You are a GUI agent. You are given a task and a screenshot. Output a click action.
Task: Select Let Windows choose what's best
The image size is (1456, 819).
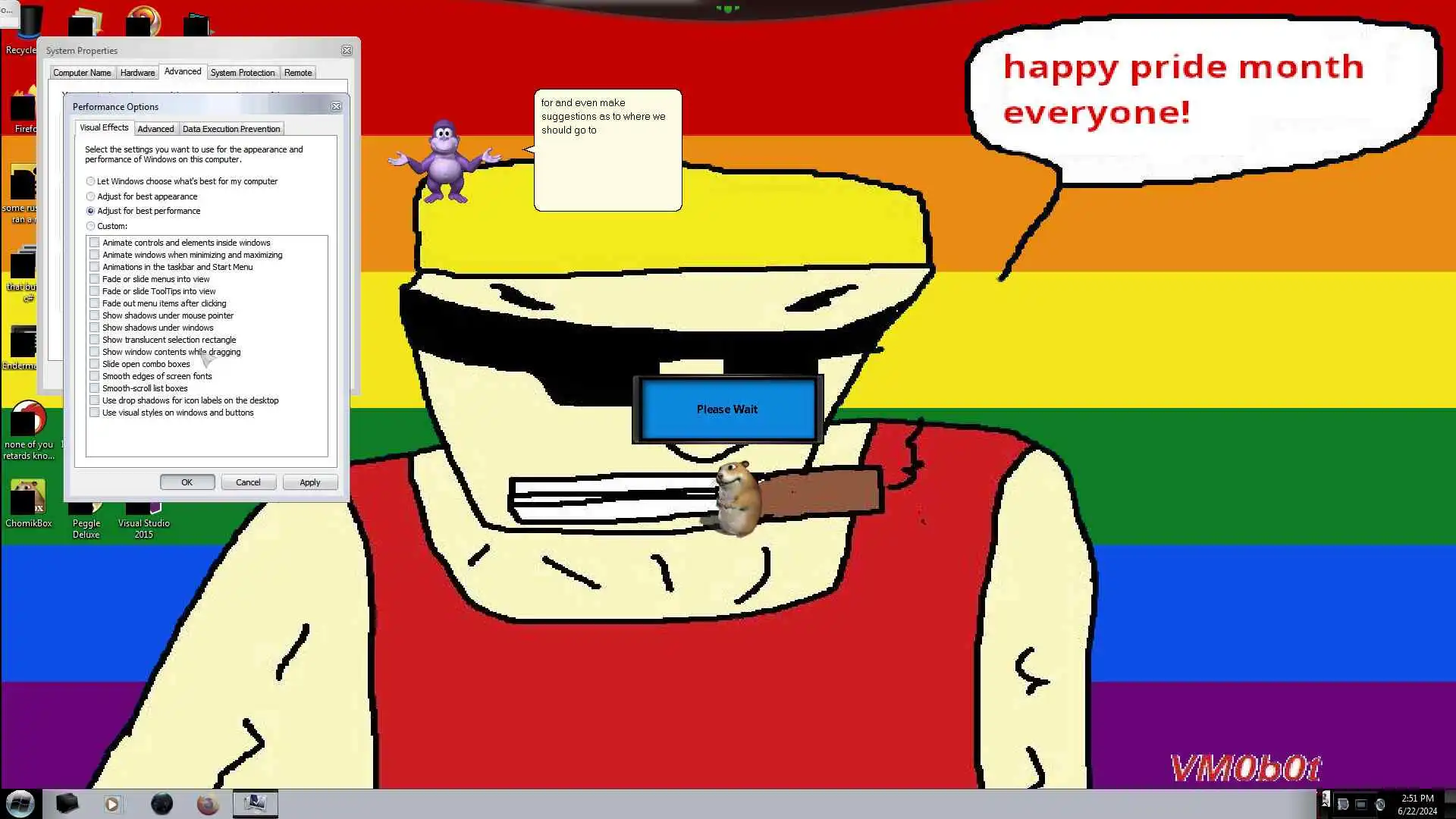coord(91,181)
